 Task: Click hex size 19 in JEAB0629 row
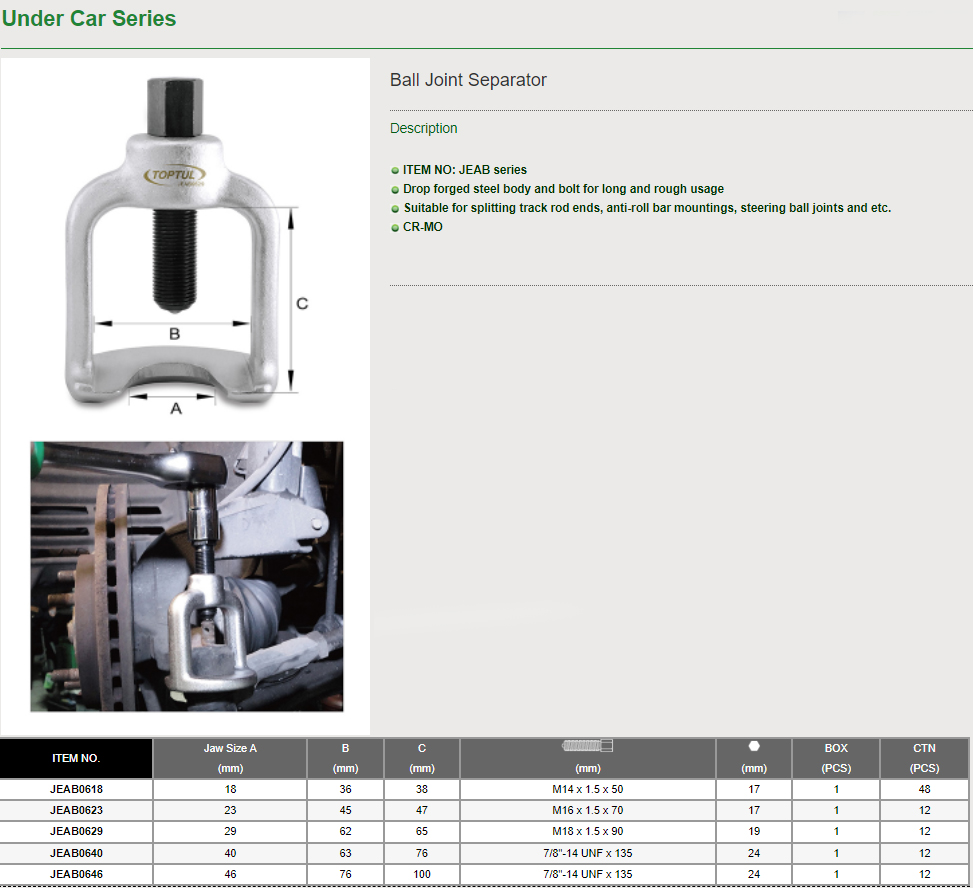pos(754,832)
